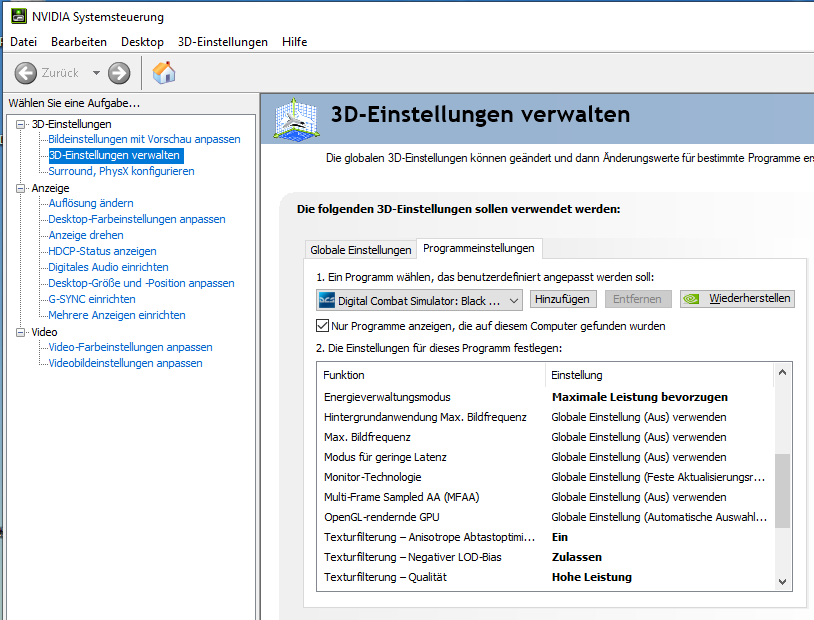The height and width of the screenshot is (620, 814).
Task: Select Multi-Frame Sampled AA (MFAA) row
Action: (545, 497)
